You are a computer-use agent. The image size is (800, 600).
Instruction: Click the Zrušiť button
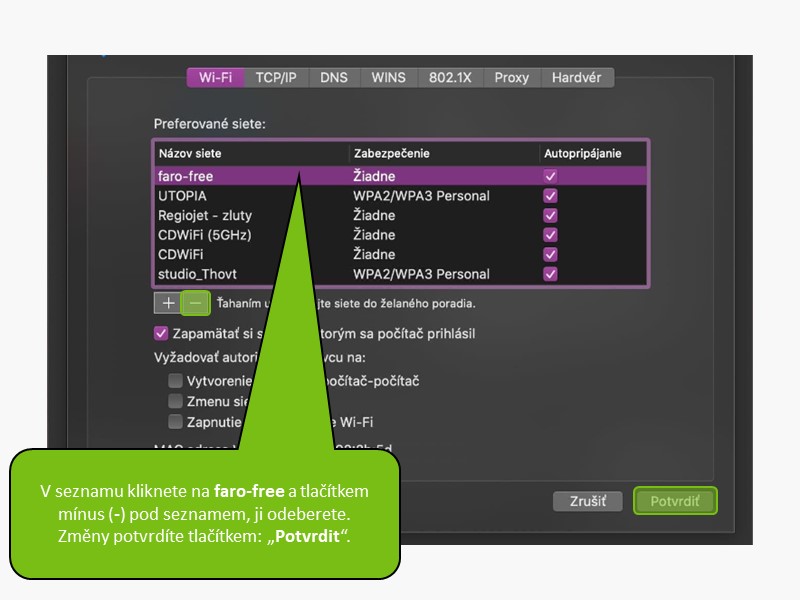pyautogui.click(x=588, y=501)
